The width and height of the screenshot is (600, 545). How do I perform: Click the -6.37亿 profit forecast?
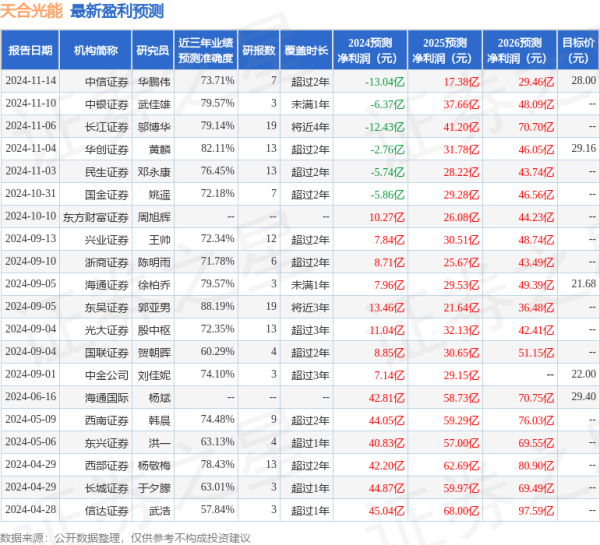[x=387, y=104]
